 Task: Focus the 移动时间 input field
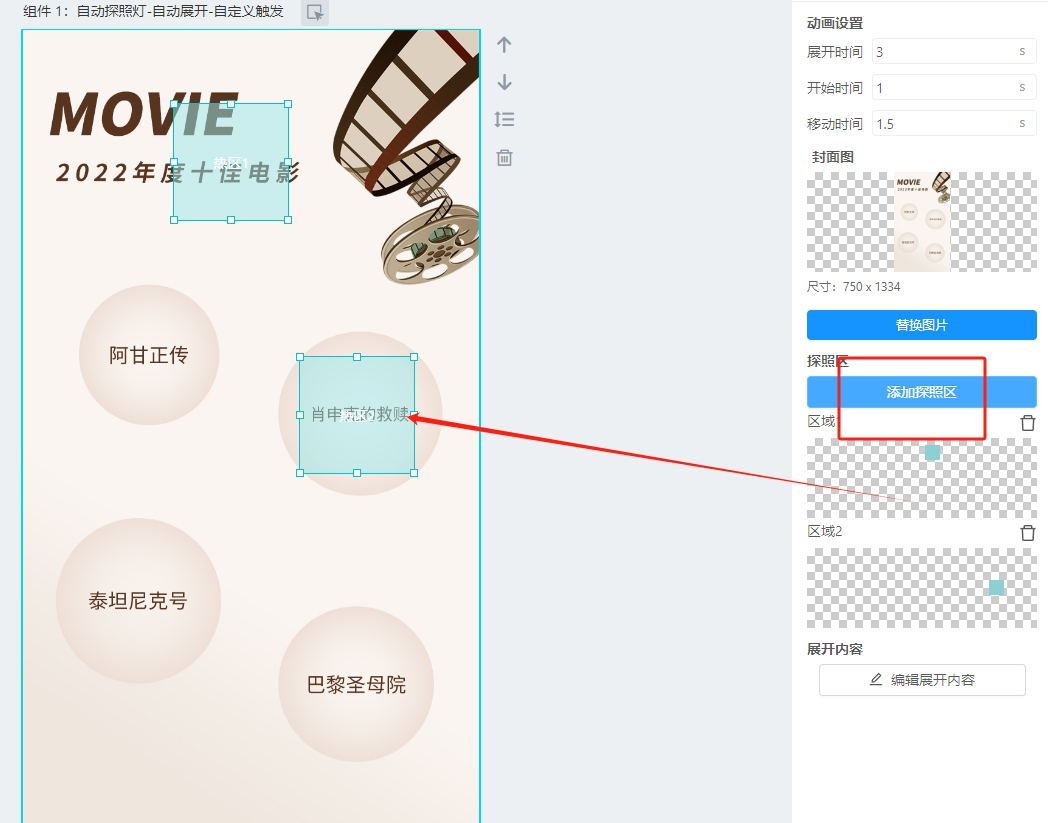940,124
